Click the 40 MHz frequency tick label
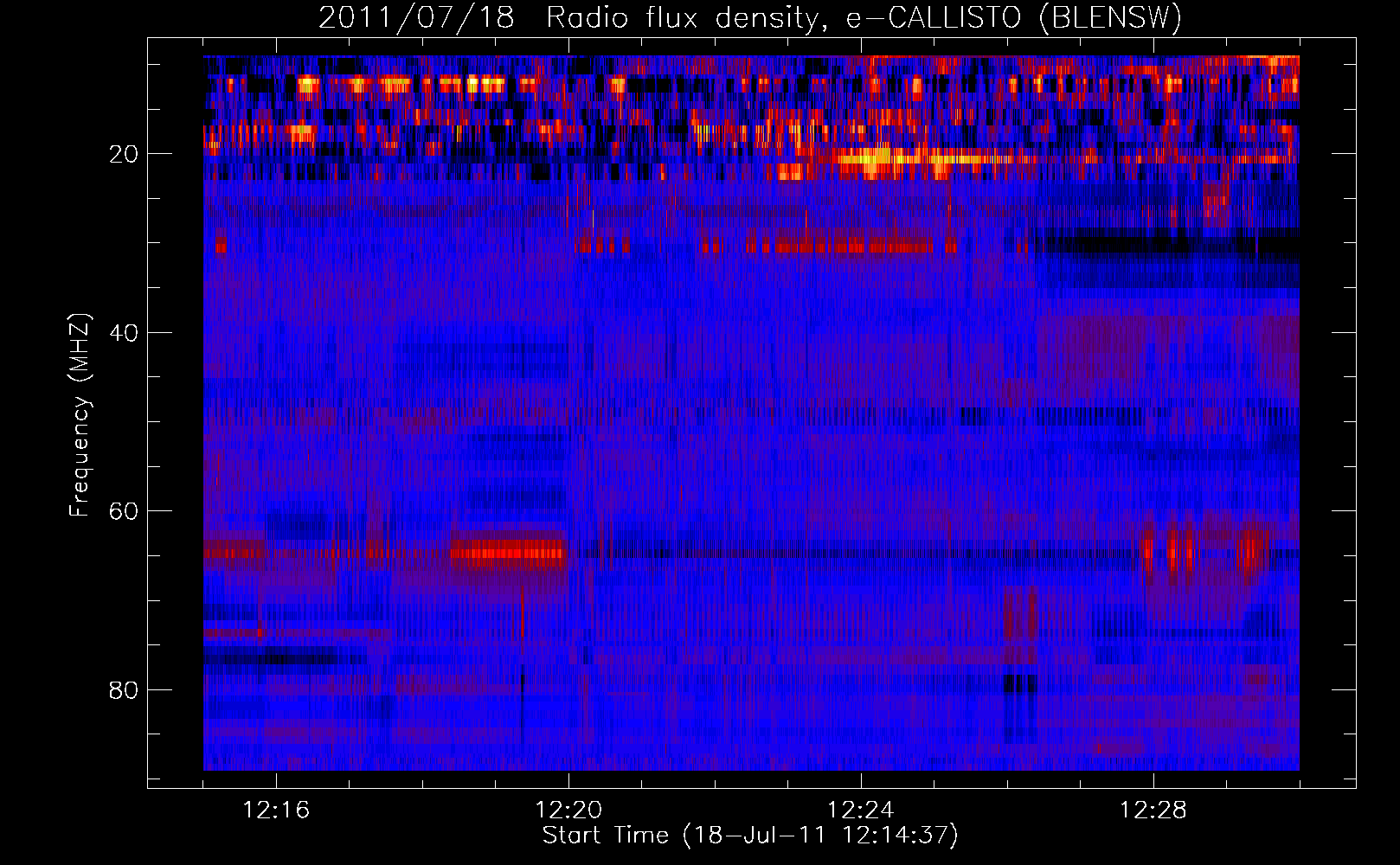This screenshot has width=1400, height=865. [x=124, y=332]
